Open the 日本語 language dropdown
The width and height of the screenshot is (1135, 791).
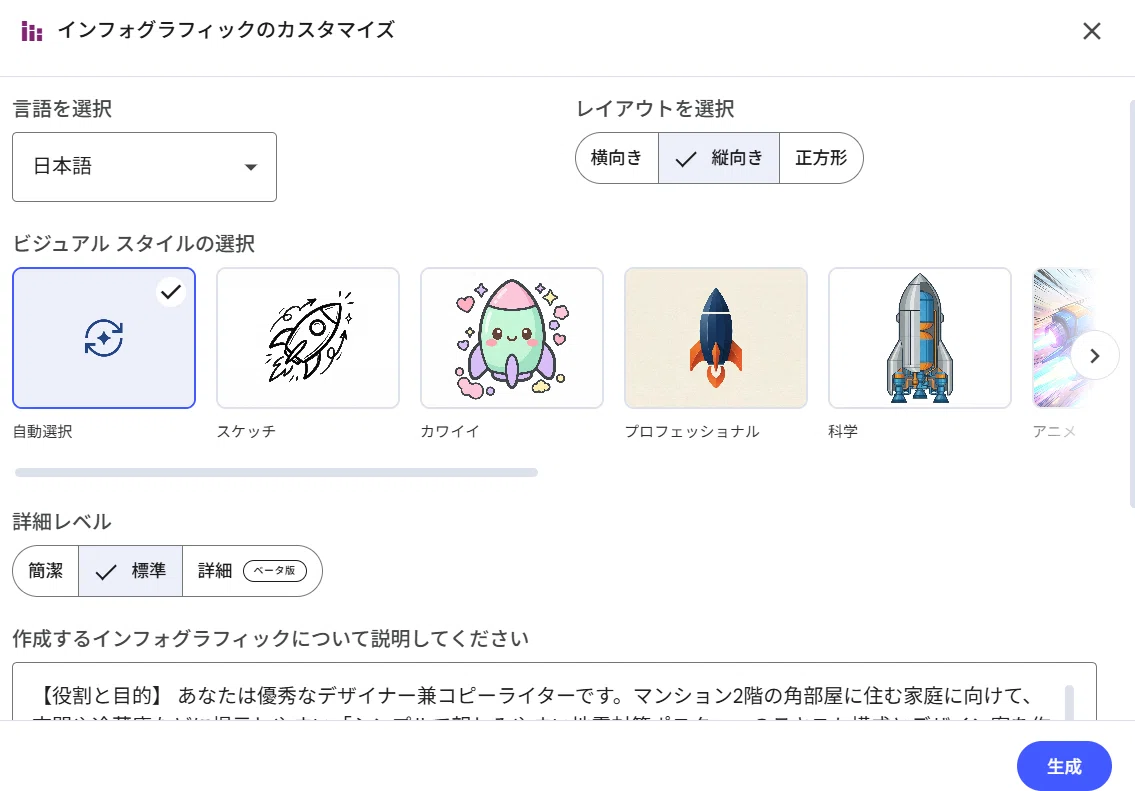(144, 166)
